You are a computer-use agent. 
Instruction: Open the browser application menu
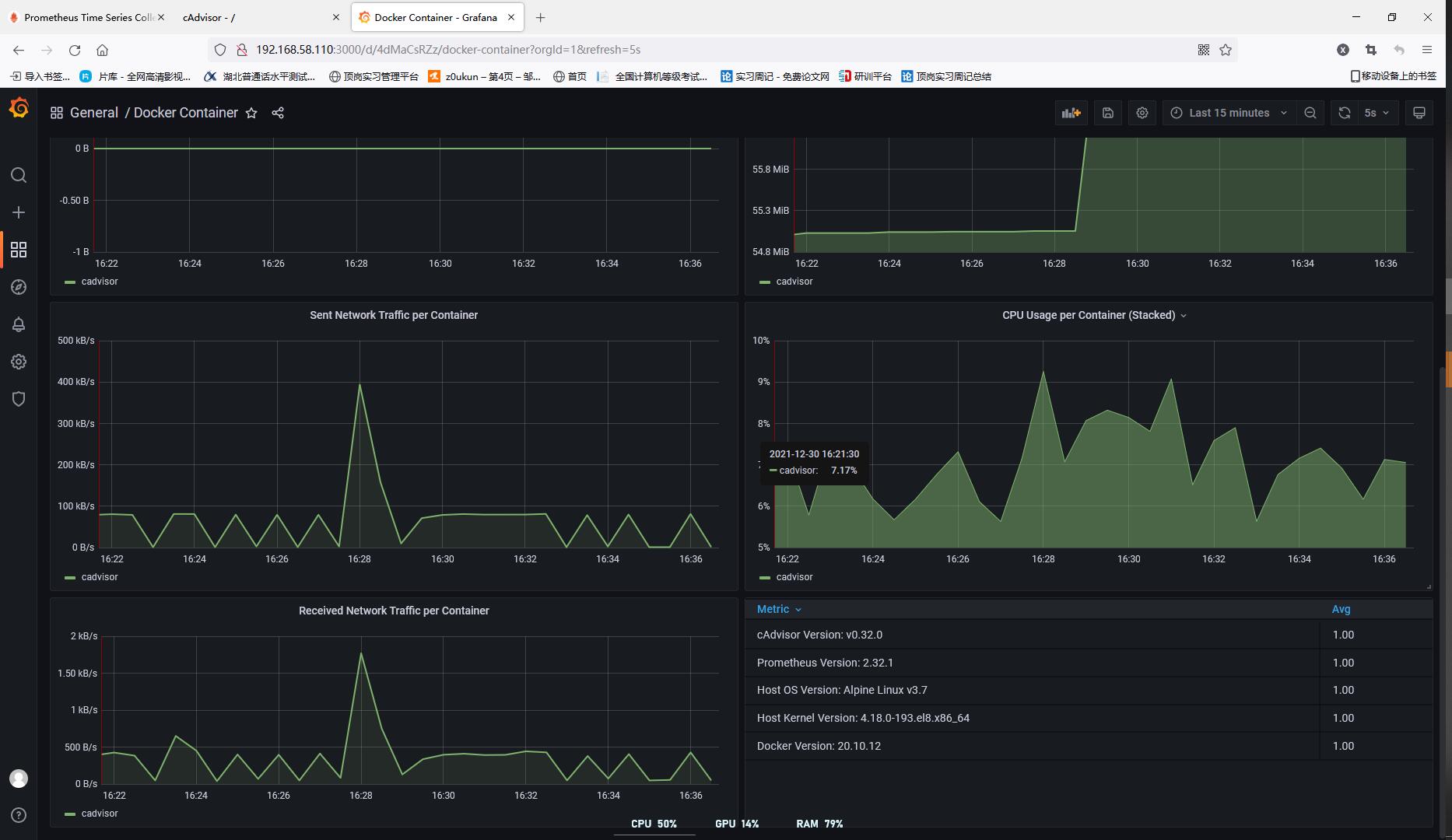coord(1427,50)
